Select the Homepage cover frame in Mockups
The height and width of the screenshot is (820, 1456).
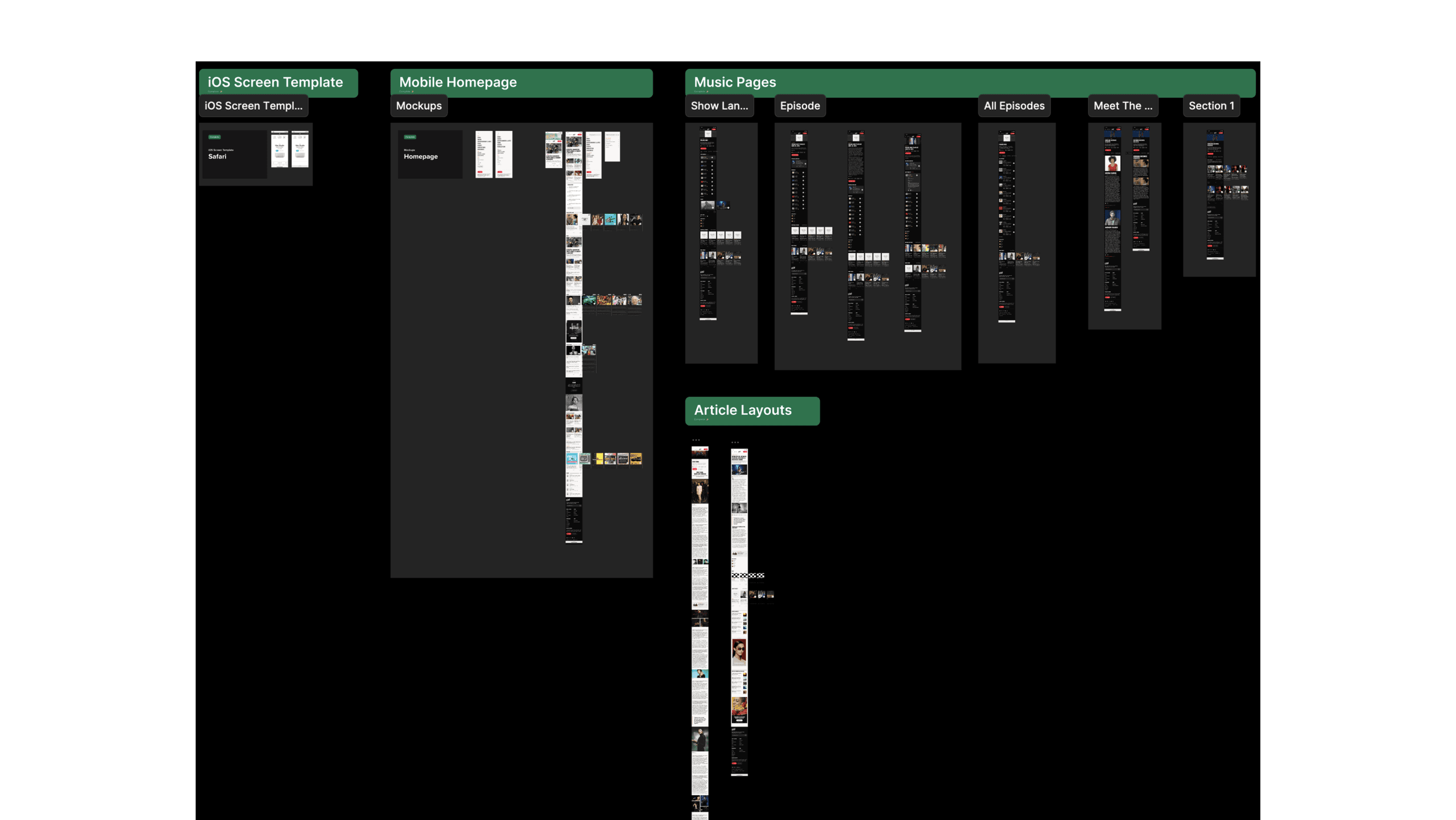coord(429,154)
